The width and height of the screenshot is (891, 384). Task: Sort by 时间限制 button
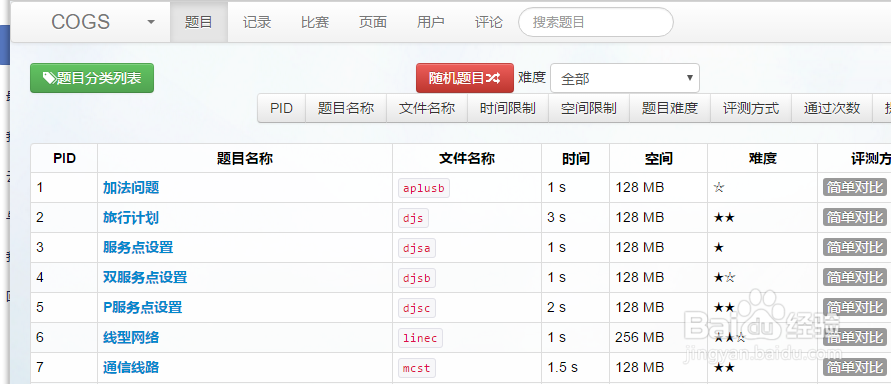(x=507, y=108)
